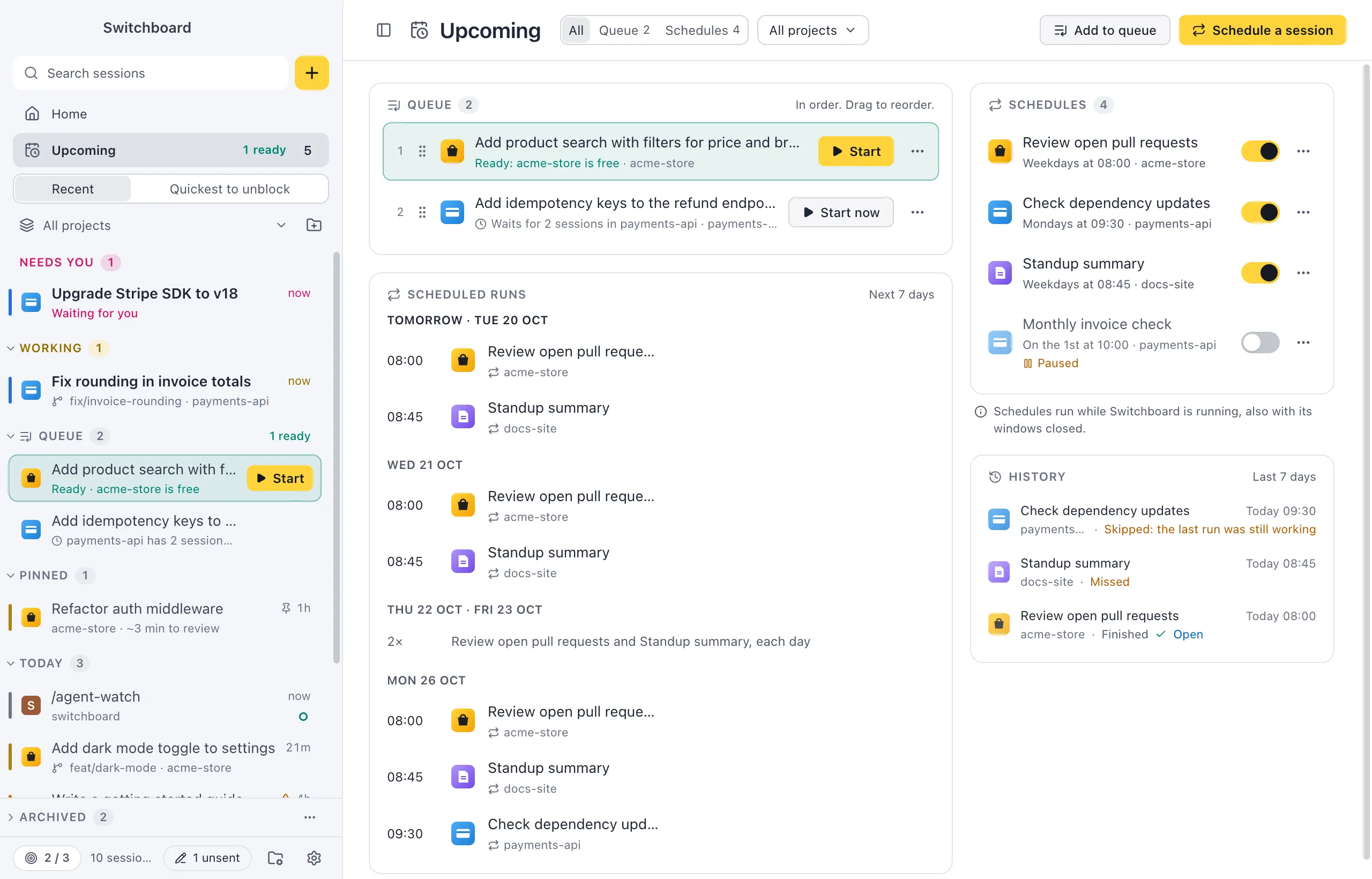Open Upcoming in the sidebar
Image resolution: width=1372 pixels, height=879 pixels.
tap(170, 150)
